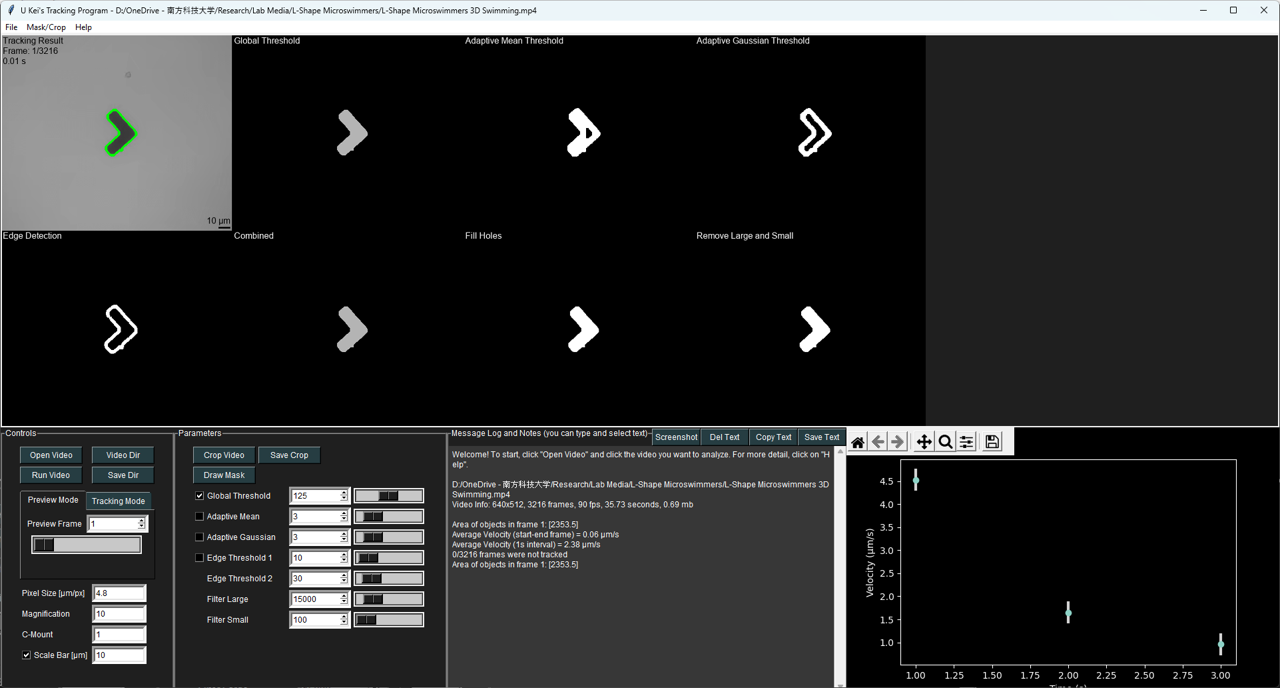The height and width of the screenshot is (688, 1280).
Task: Reset plot view with Home icon
Action: point(858,442)
